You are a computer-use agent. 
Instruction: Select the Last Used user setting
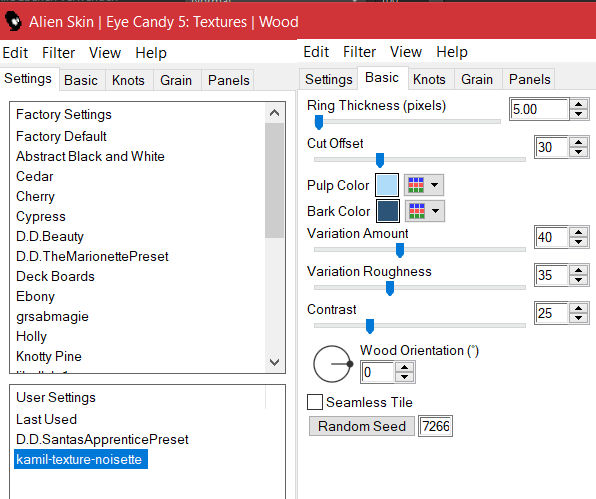tap(46, 419)
